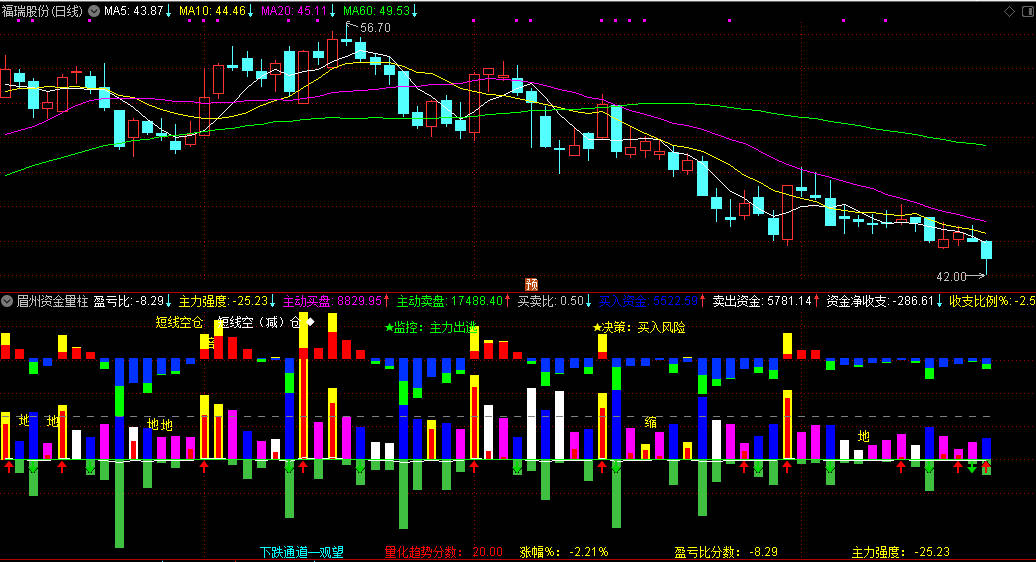1036x562 pixels.
Task: Click the white diamond marker after 短线空（减）仓
Action: (x=311, y=322)
